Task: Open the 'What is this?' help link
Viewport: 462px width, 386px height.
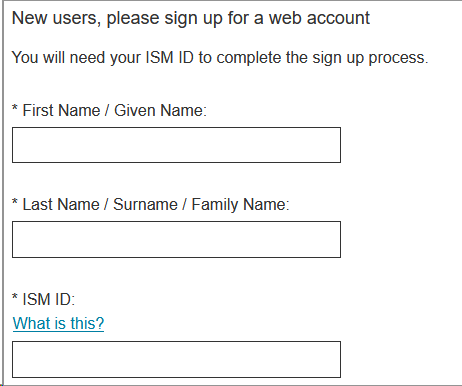Action: coord(58,323)
